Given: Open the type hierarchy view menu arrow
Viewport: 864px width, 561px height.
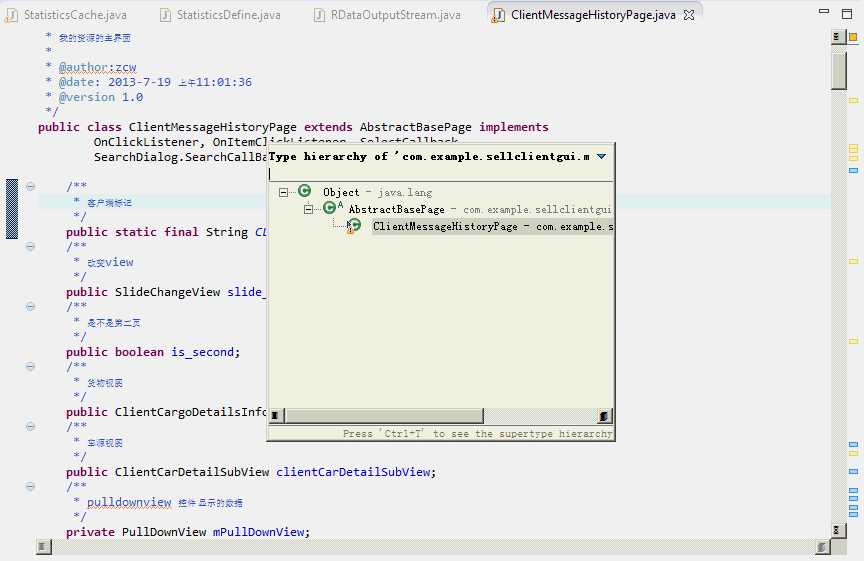Looking at the screenshot, I should pos(602,157).
